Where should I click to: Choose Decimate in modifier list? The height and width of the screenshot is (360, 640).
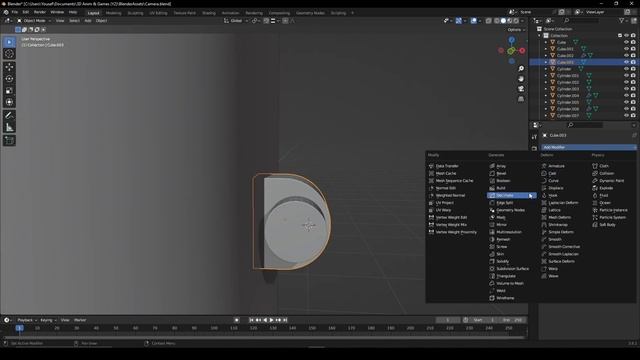coord(511,196)
